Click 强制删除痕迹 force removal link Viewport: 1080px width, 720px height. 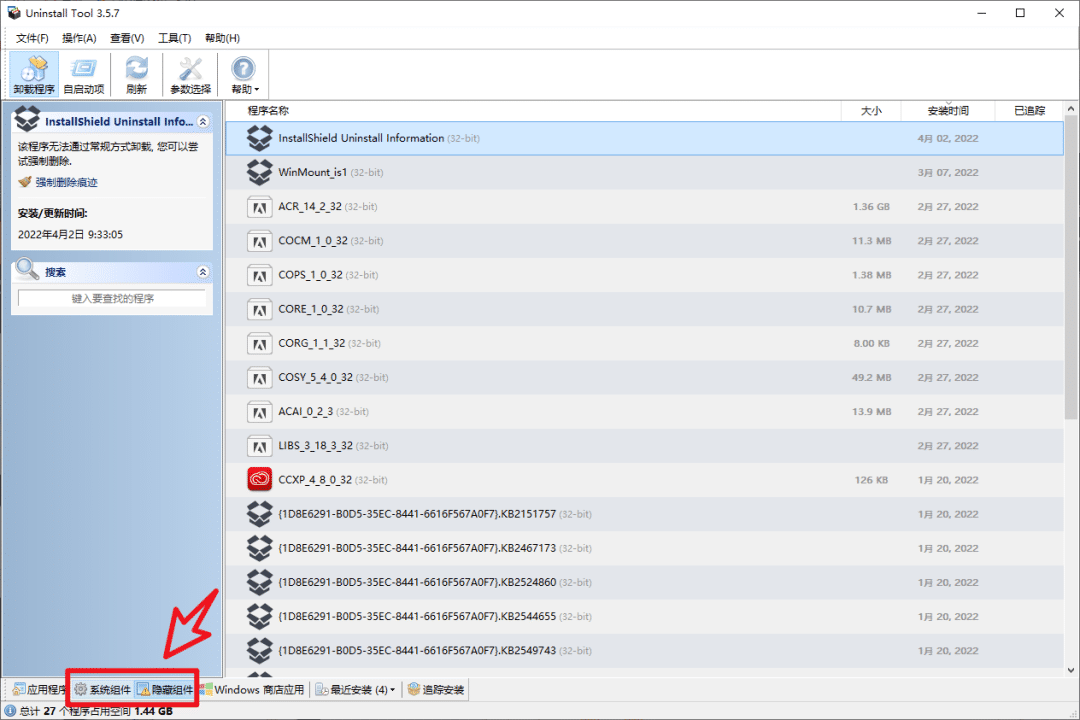66,182
